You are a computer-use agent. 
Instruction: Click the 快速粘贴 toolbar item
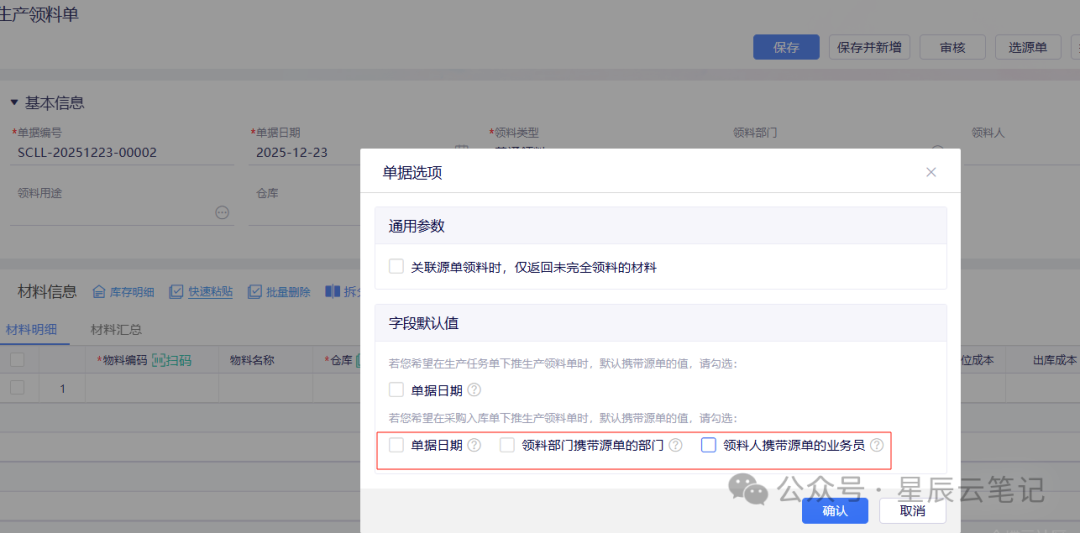click(x=200, y=292)
